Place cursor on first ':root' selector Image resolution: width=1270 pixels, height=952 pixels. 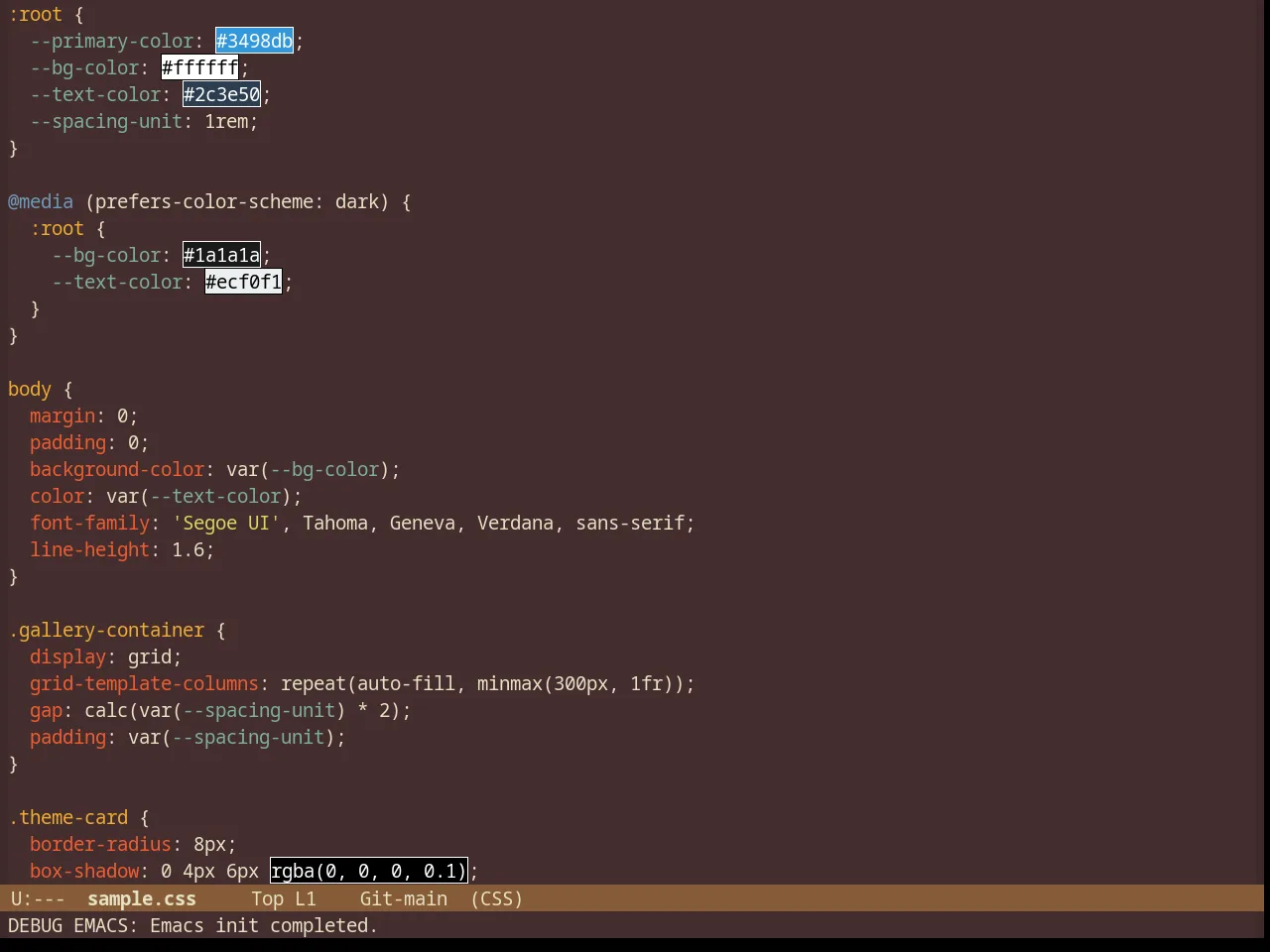(x=35, y=14)
